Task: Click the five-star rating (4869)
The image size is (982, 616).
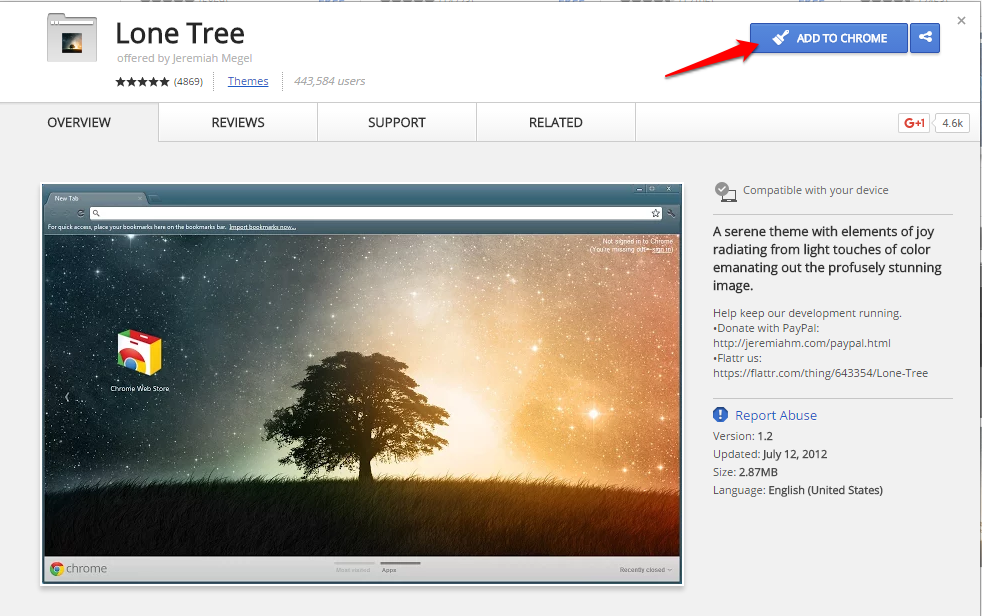Action: point(159,81)
